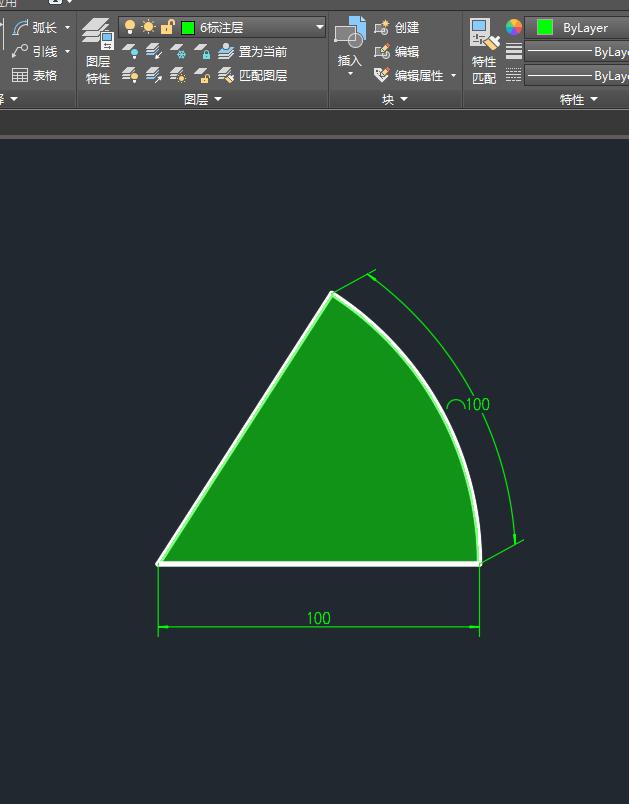Click the turn all layers on icon
Screen dimensions: 629x804
[x=130, y=75]
